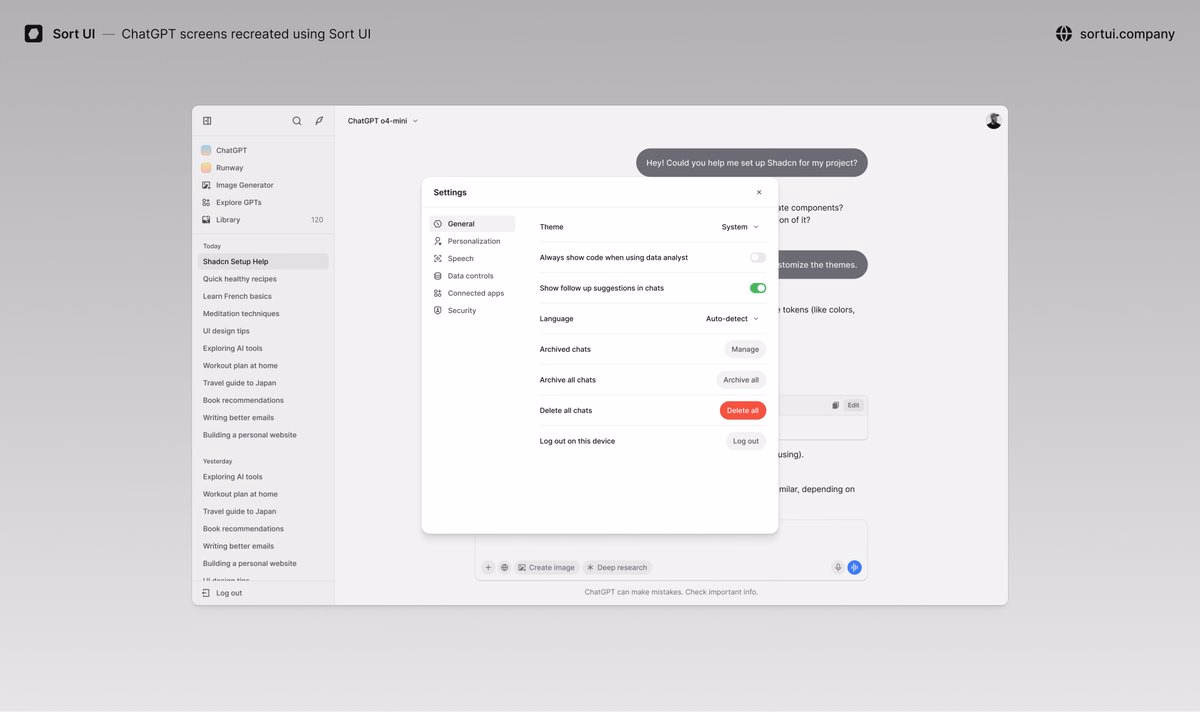Click the globe web search icon in composer

coord(505,567)
